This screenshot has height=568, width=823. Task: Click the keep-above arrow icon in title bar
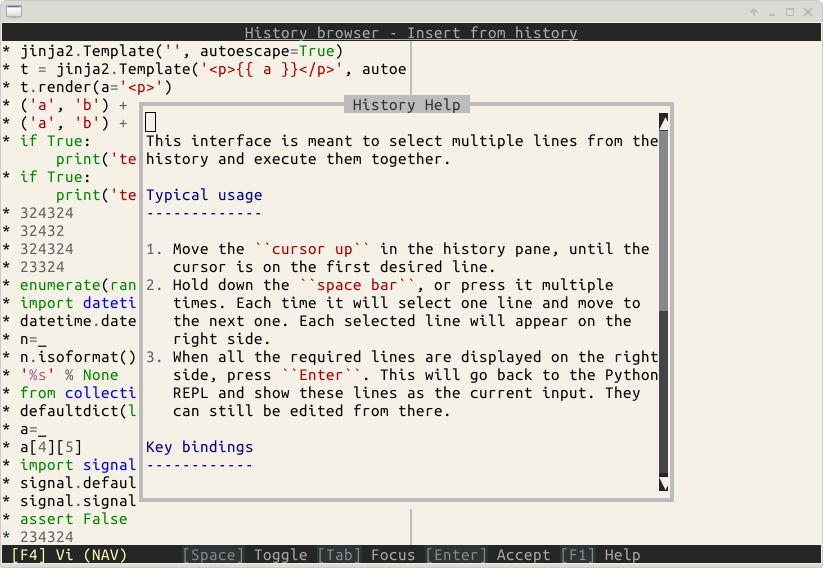(754, 12)
